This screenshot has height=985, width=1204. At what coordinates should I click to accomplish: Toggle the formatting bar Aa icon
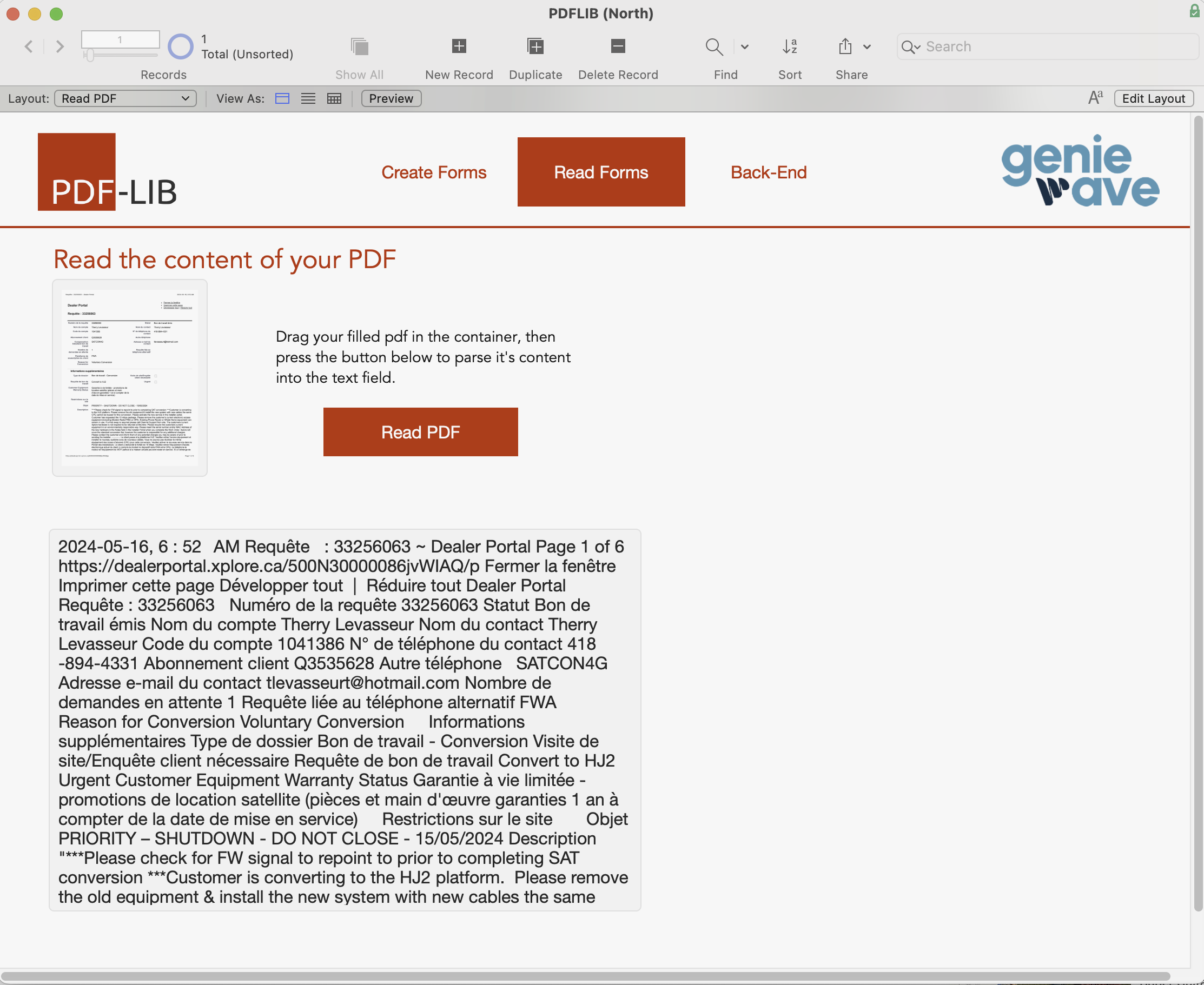coord(1096,98)
